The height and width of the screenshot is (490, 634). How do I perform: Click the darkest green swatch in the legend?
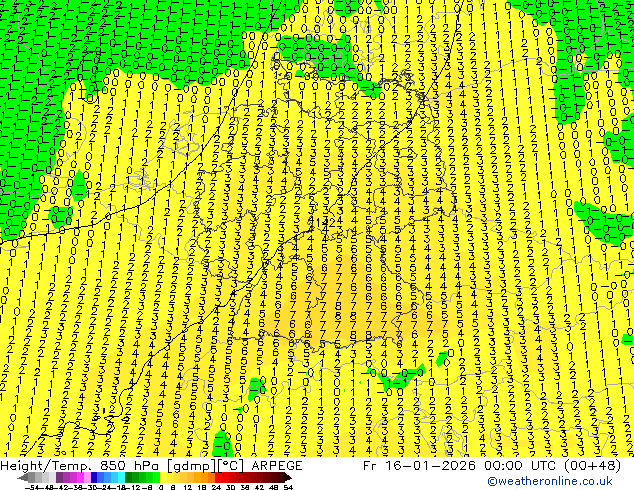[x=128, y=478]
